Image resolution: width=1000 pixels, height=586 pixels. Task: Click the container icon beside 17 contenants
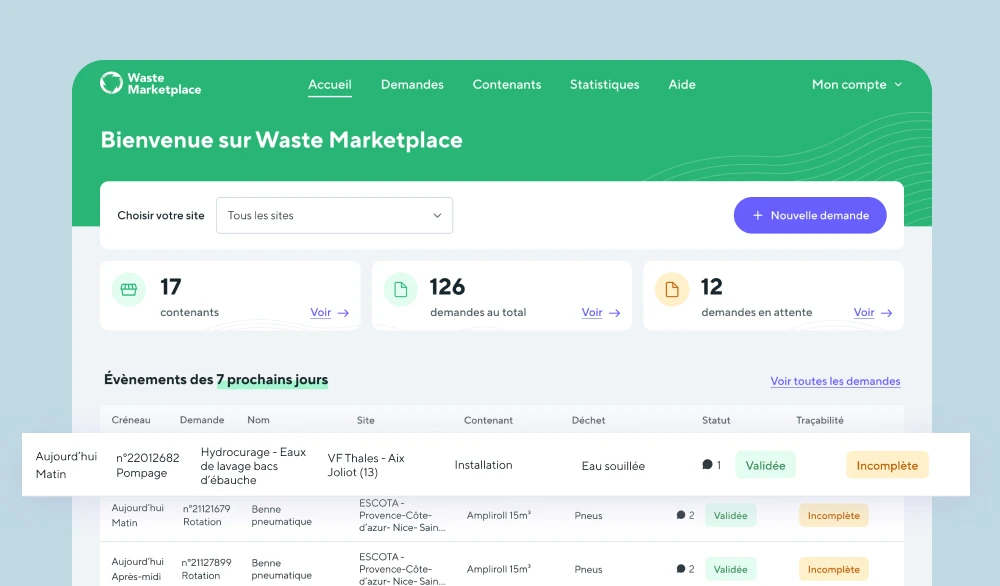pyautogui.click(x=129, y=289)
